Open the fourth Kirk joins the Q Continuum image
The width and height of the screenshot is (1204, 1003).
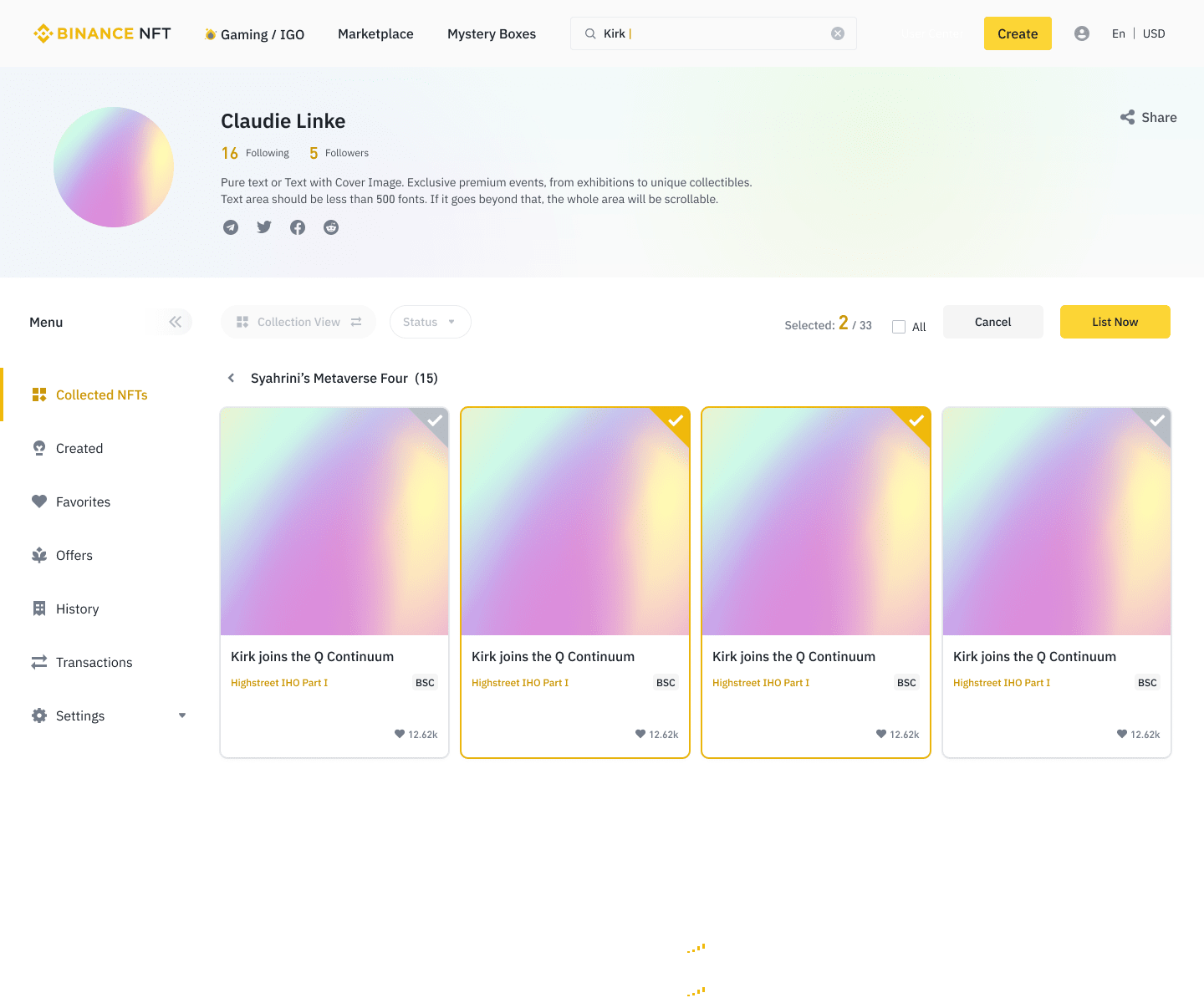pos(1057,522)
